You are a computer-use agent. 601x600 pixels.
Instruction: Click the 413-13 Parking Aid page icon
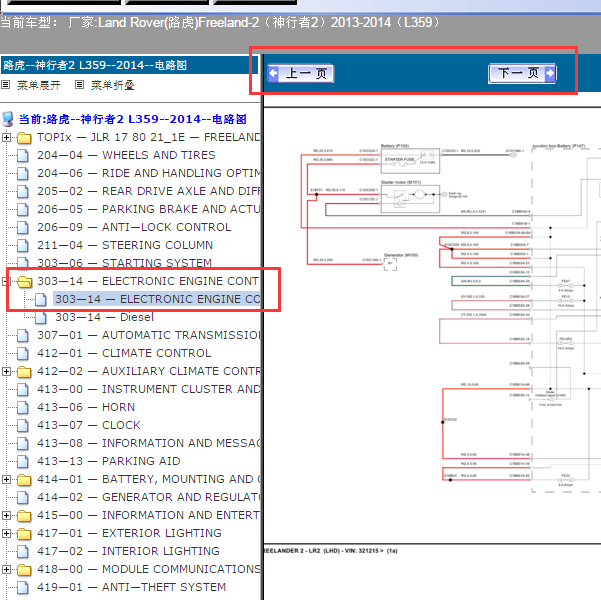point(23,462)
